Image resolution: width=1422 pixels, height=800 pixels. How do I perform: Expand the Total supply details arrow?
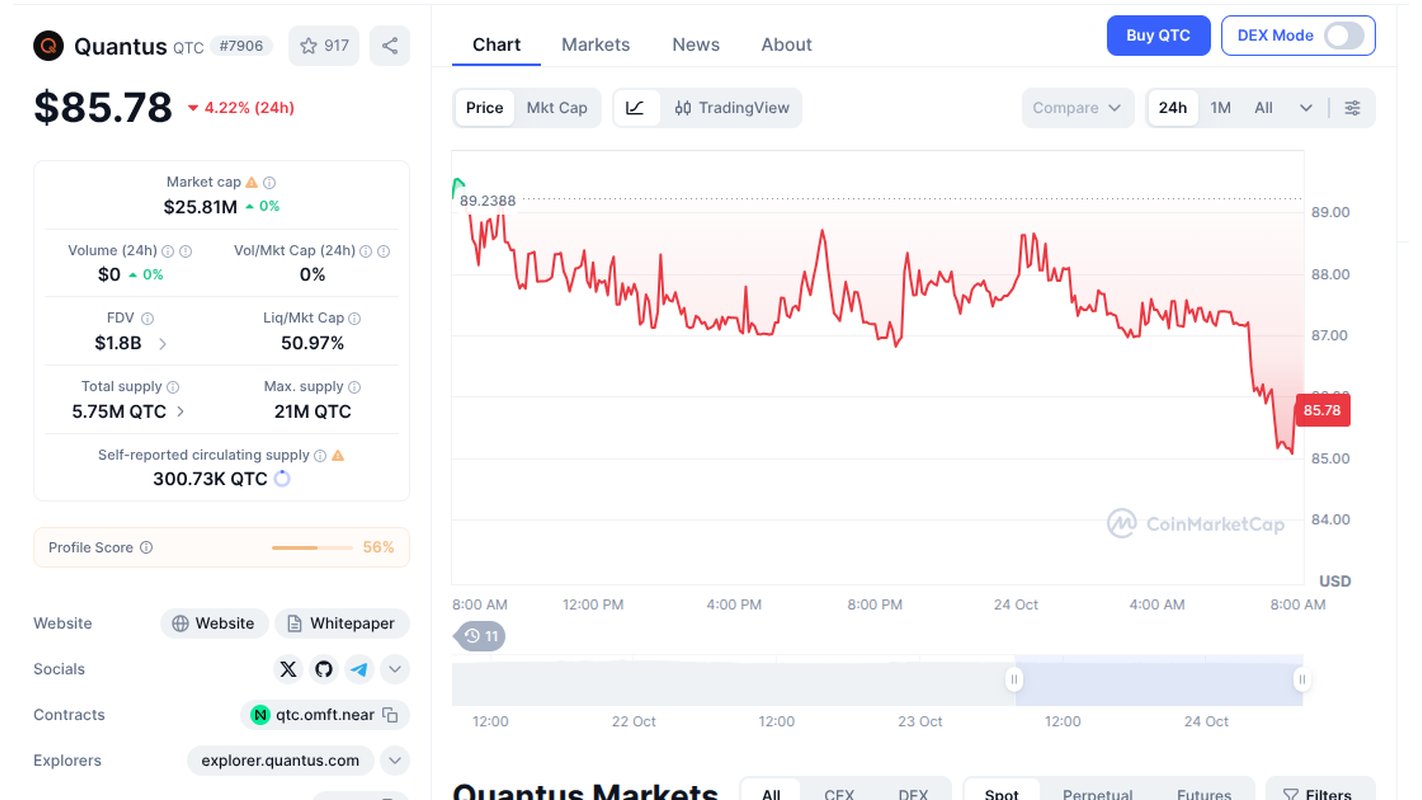tap(180, 411)
